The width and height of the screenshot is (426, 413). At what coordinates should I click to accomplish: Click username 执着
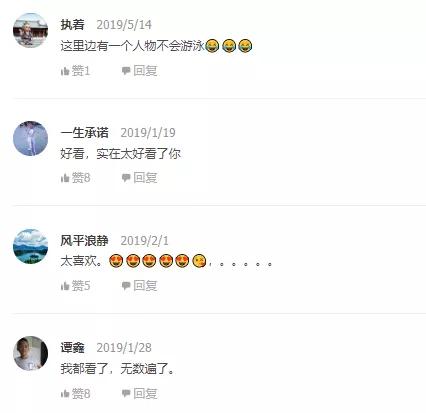tap(72, 25)
